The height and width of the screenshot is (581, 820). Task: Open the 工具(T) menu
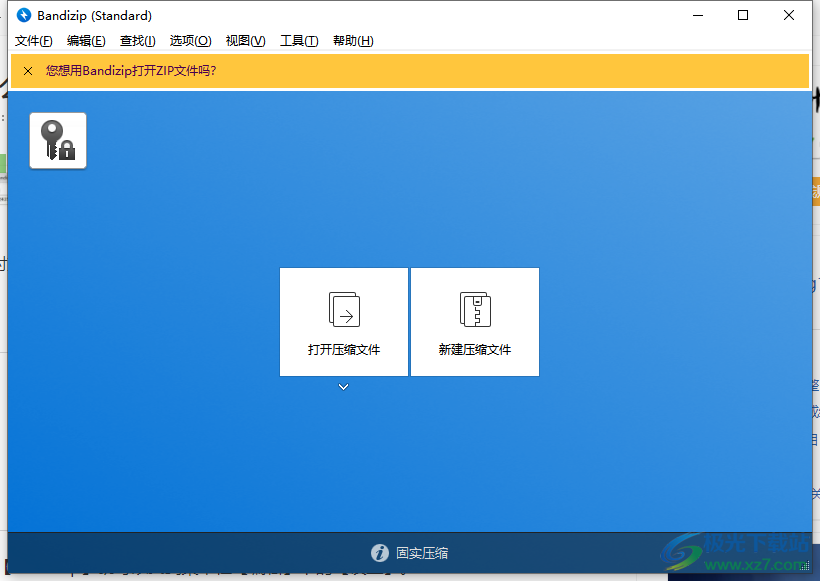click(299, 41)
